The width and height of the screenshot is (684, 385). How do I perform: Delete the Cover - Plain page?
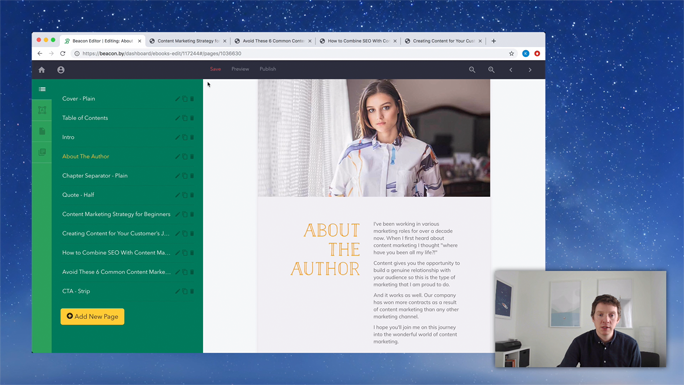192,99
